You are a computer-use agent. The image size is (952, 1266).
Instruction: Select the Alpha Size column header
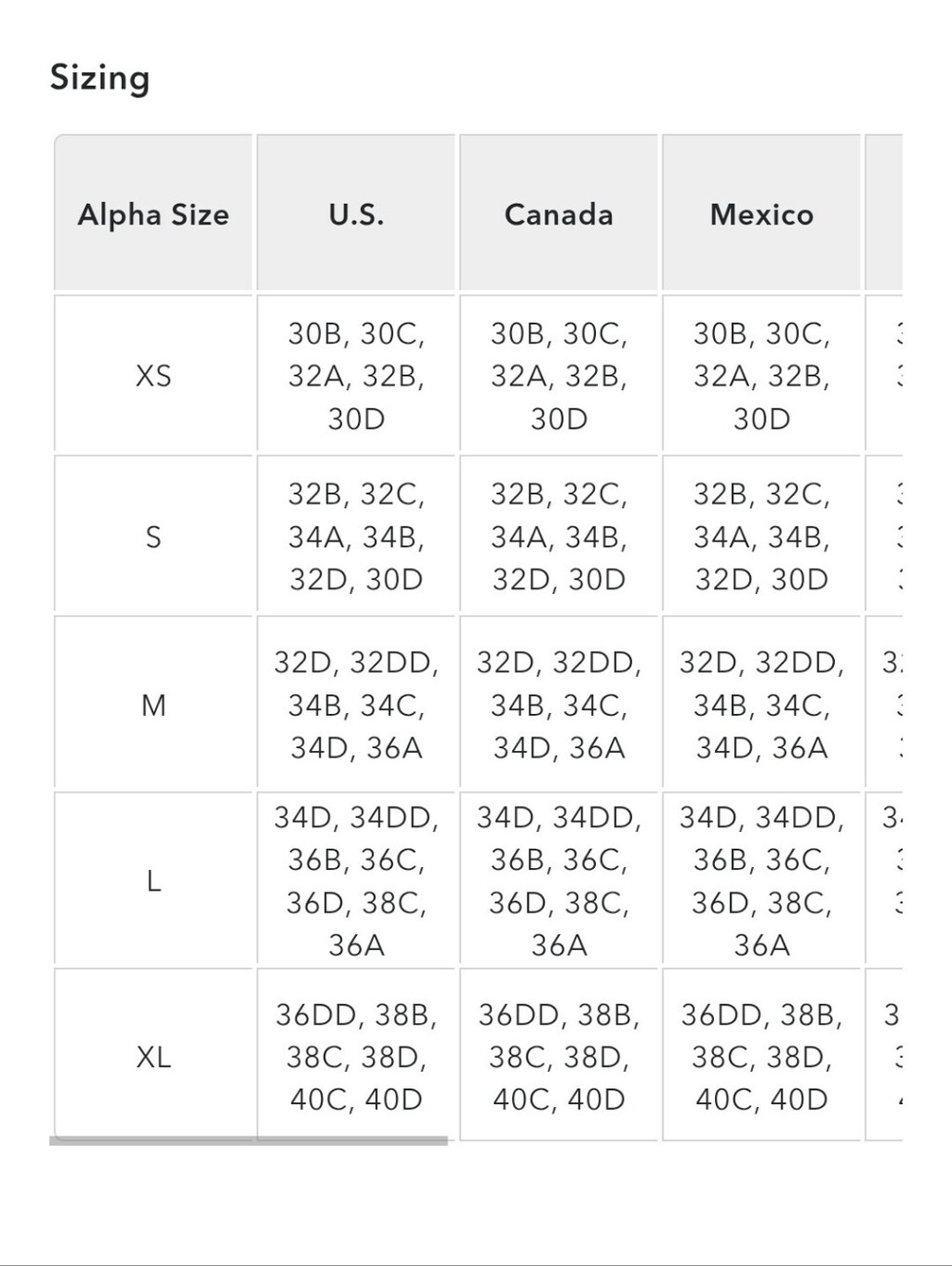click(153, 213)
